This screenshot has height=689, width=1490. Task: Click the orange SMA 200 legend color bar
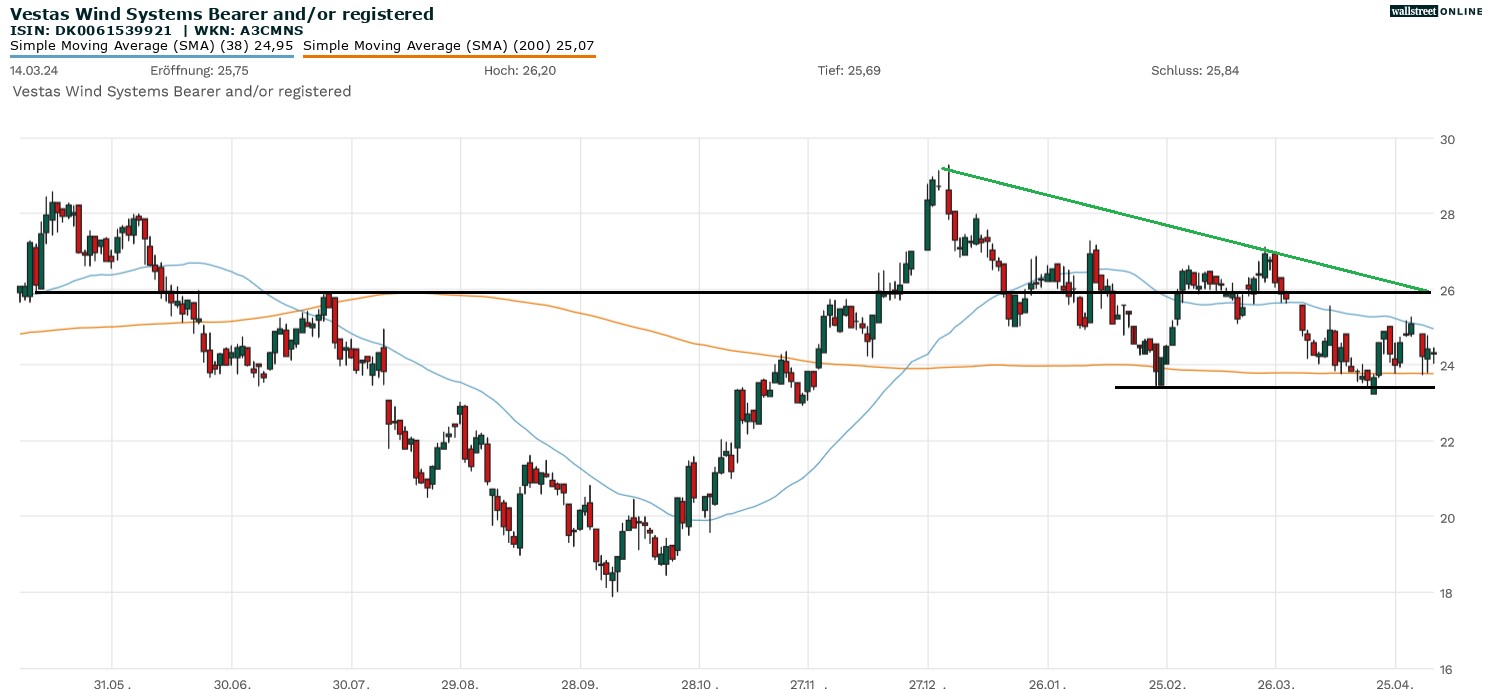448,56
